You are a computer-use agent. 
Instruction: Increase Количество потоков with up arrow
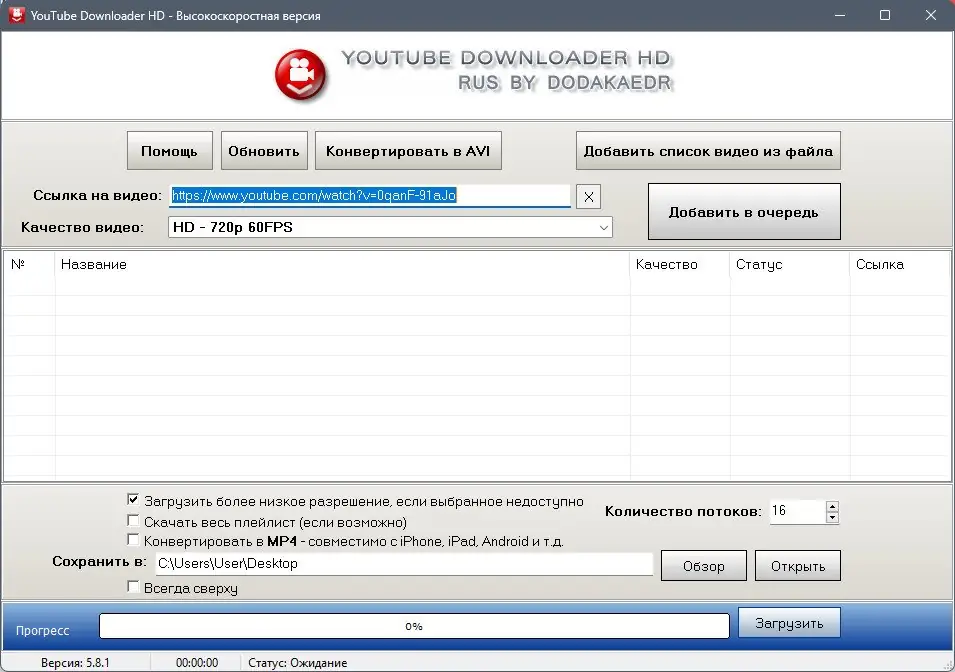832,506
